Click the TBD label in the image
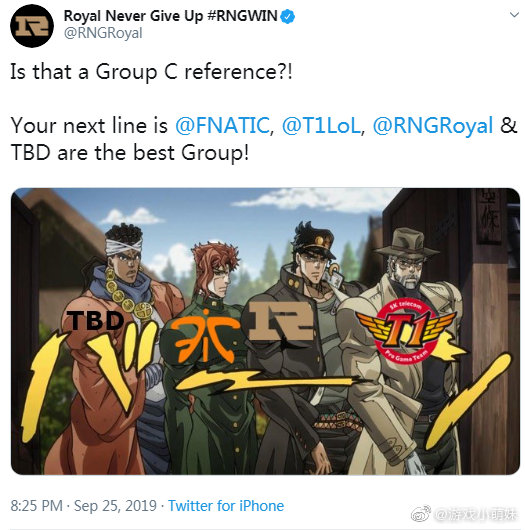The height and width of the screenshot is (530, 525). [95, 320]
